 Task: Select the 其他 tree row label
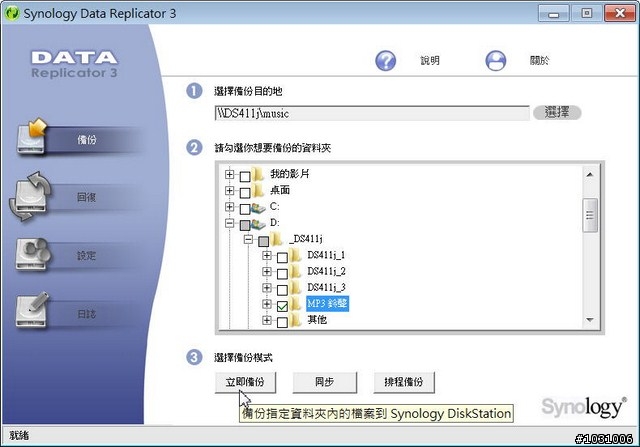click(317, 320)
